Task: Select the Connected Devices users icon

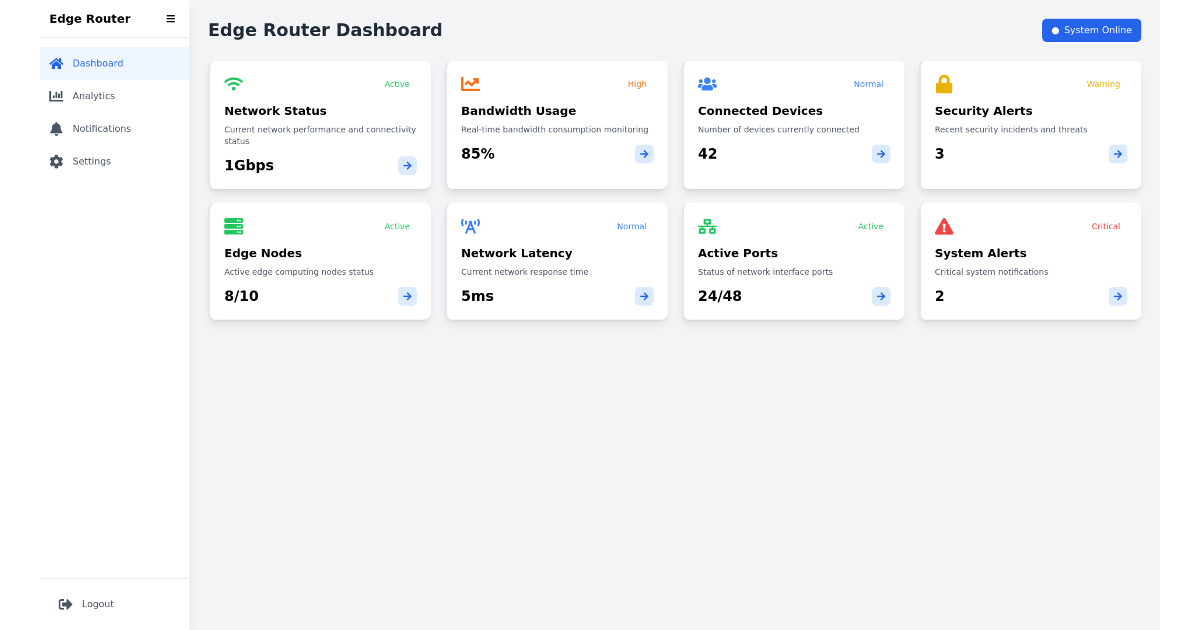Action: 707,84
